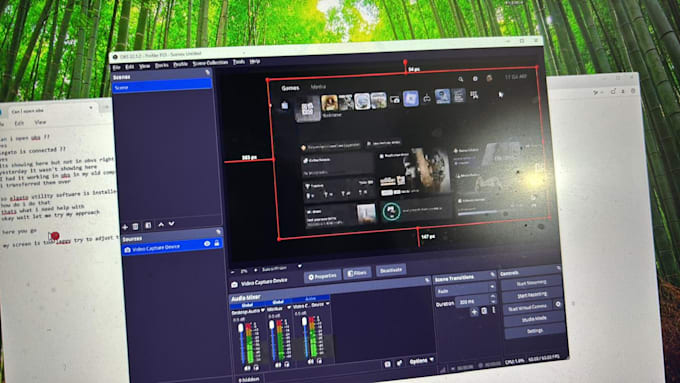Open the Help menu in OBS
The height and width of the screenshot is (383, 680).
tap(255, 61)
